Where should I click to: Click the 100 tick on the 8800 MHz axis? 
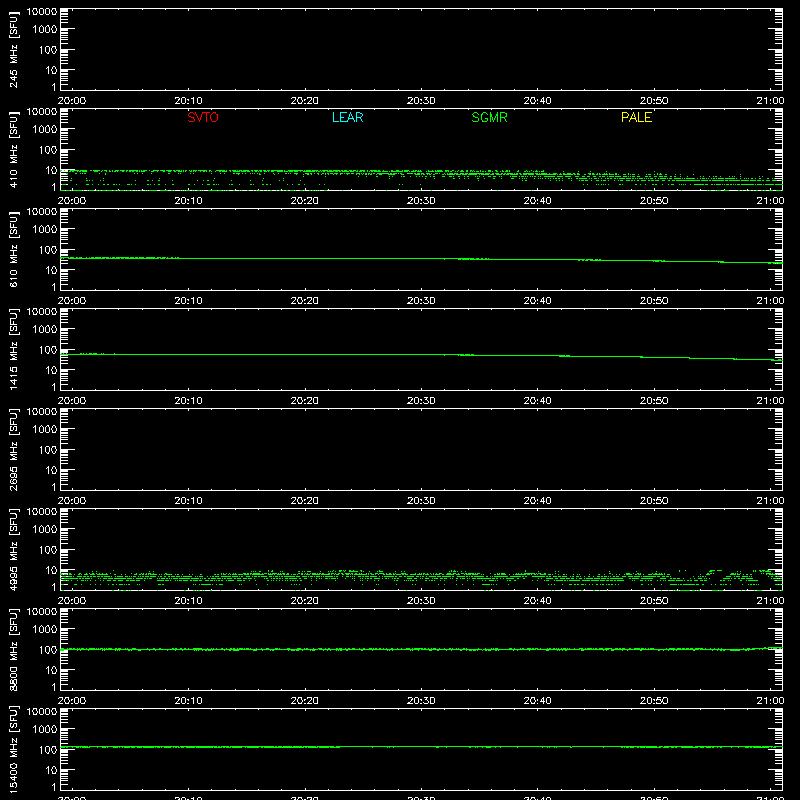48,650
